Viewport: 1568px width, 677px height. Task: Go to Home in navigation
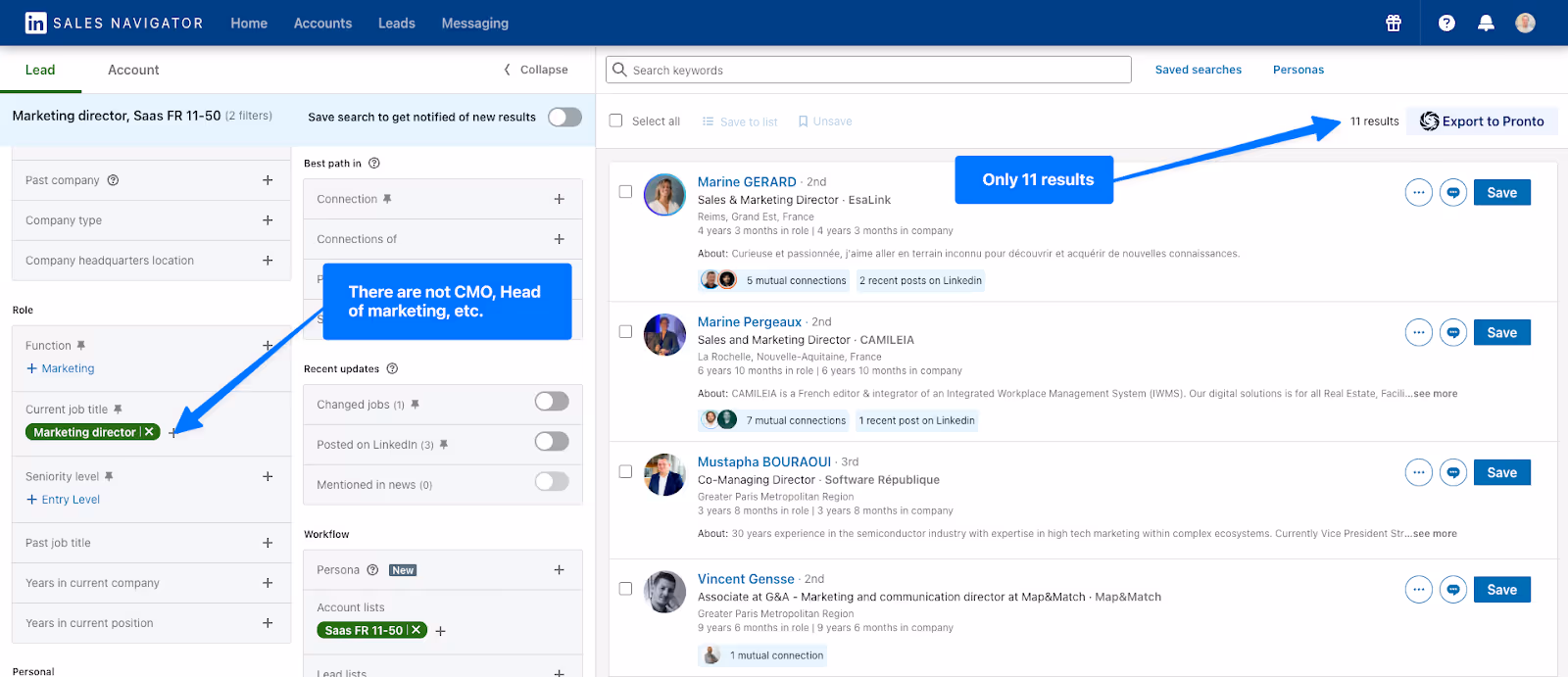(249, 23)
